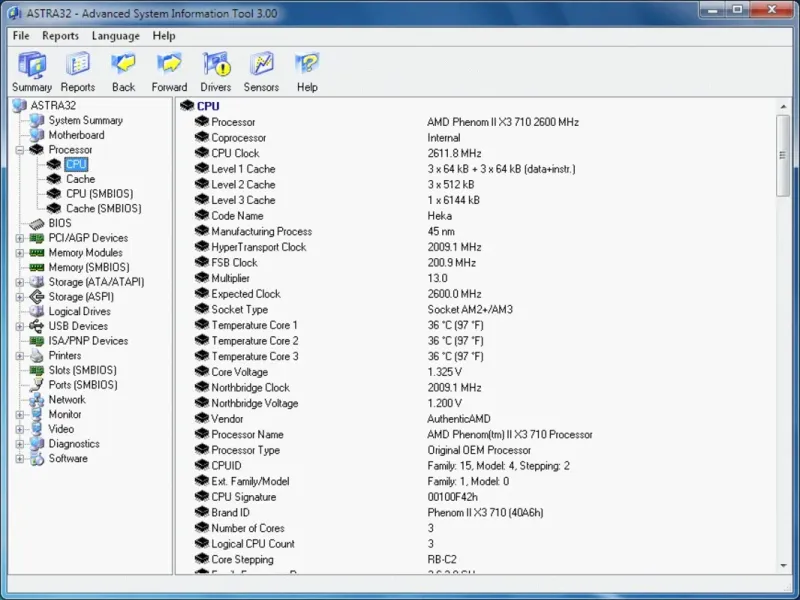
Task: Expand the Diagnostics tree node
Action: [x=20, y=444]
